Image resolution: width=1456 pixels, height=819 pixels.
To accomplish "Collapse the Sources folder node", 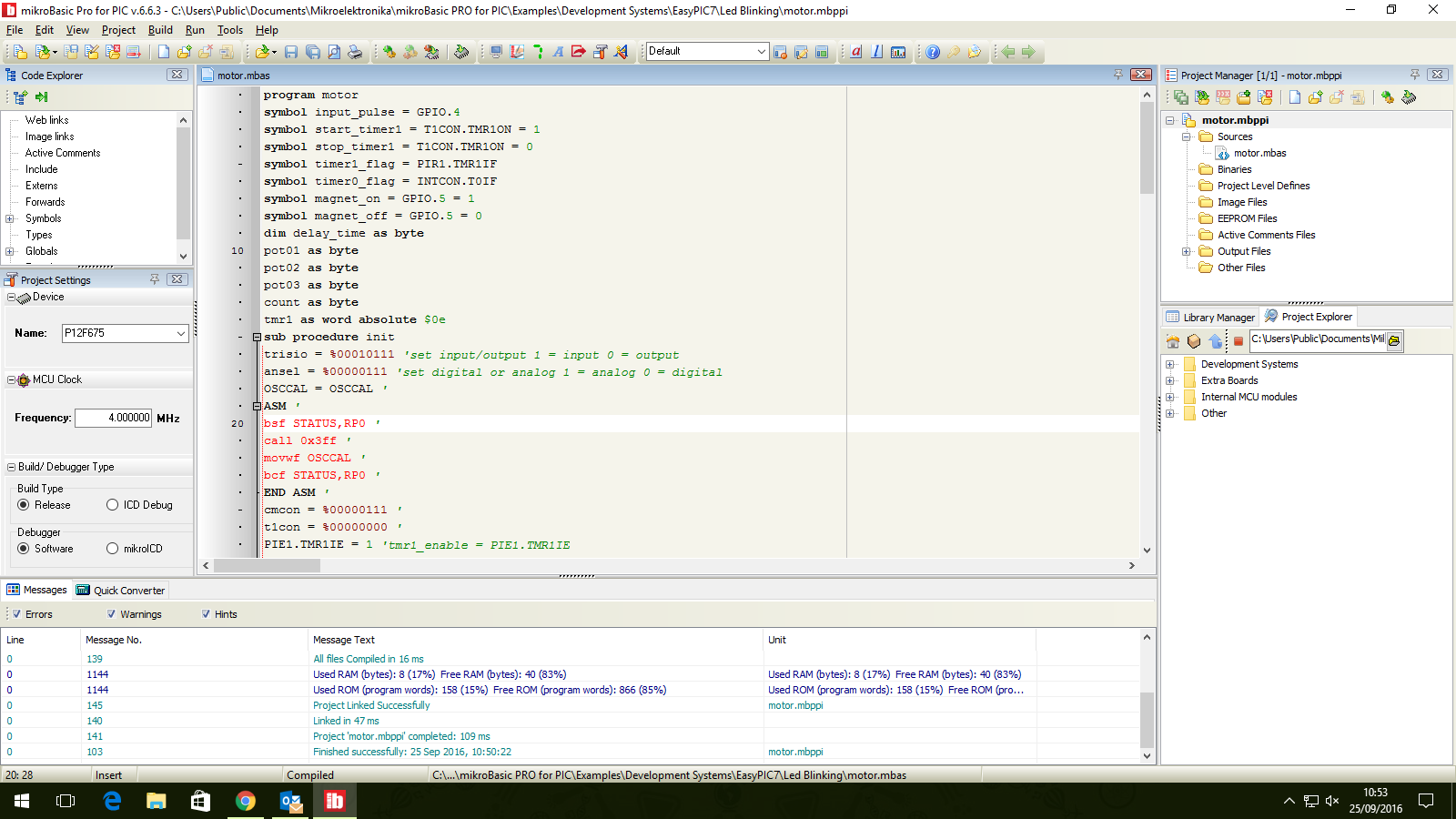I will click(x=1187, y=136).
